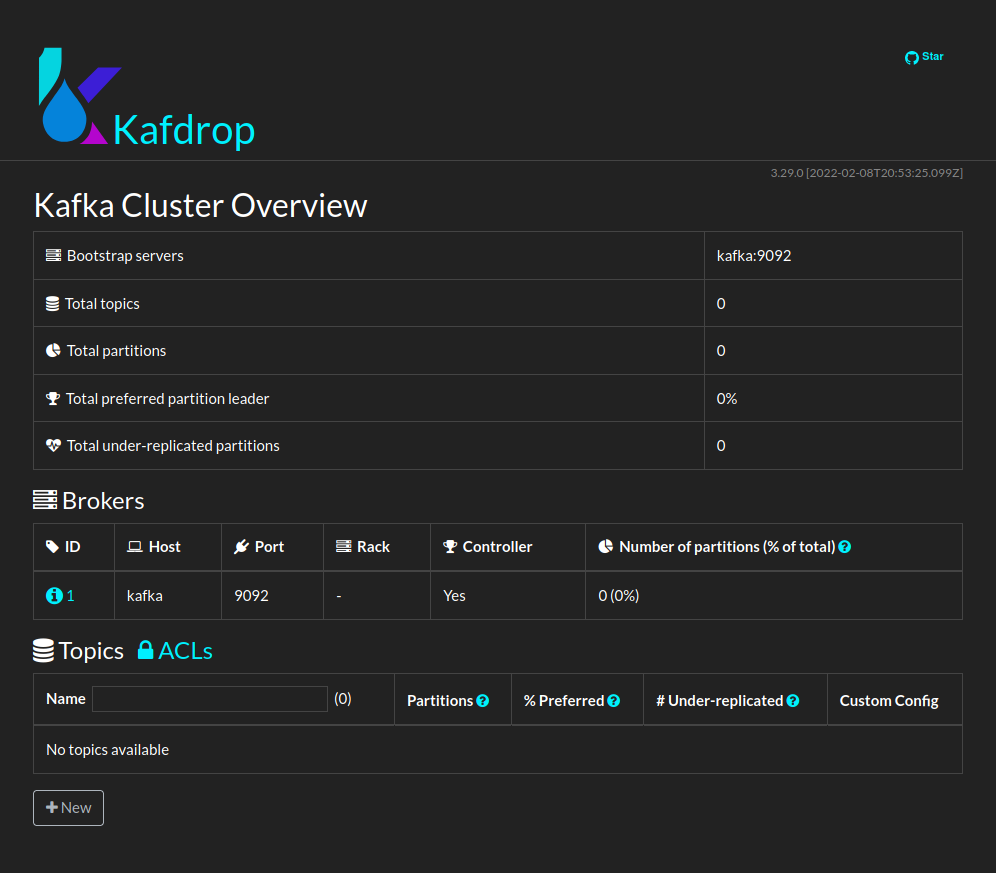Click the Partitions column header text
Screen dimensions: 996x873
coord(440,701)
